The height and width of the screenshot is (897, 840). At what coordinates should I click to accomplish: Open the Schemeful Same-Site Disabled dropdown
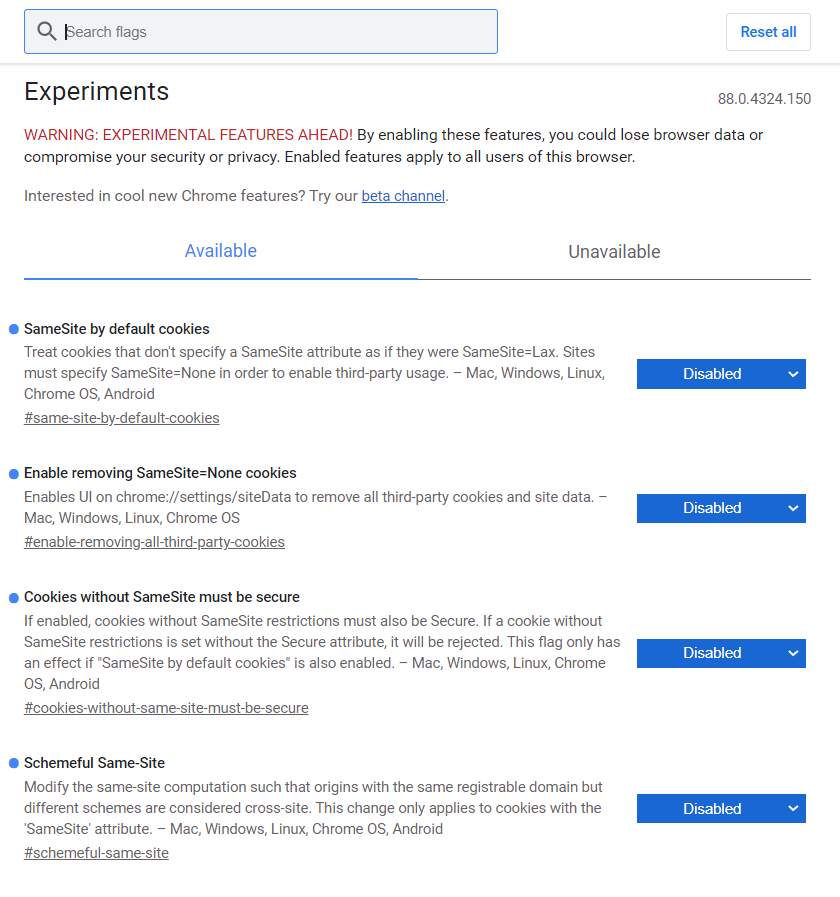[x=721, y=808]
